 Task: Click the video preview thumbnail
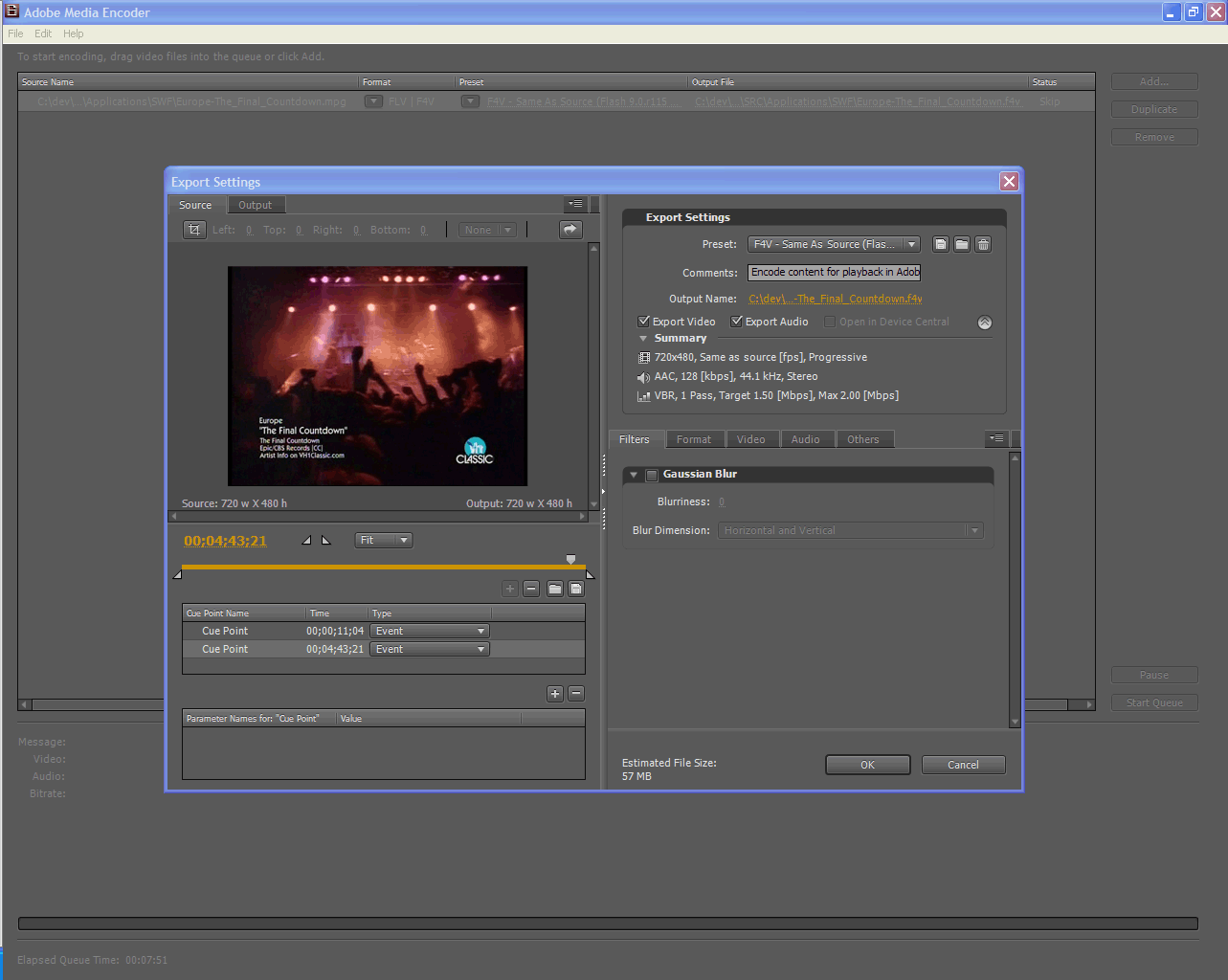click(377, 376)
